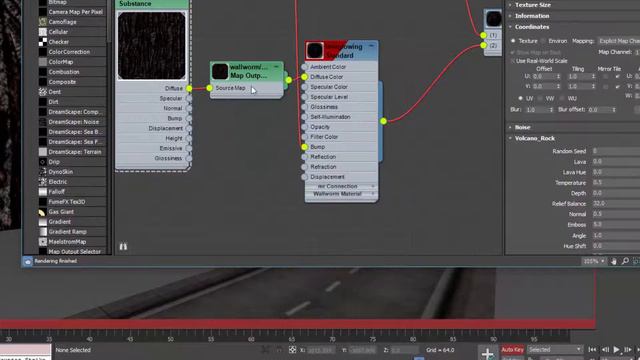Screen dimensions: 640x360
Task: Click the render status icon beside Rendering finished
Action: coord(27,261)
